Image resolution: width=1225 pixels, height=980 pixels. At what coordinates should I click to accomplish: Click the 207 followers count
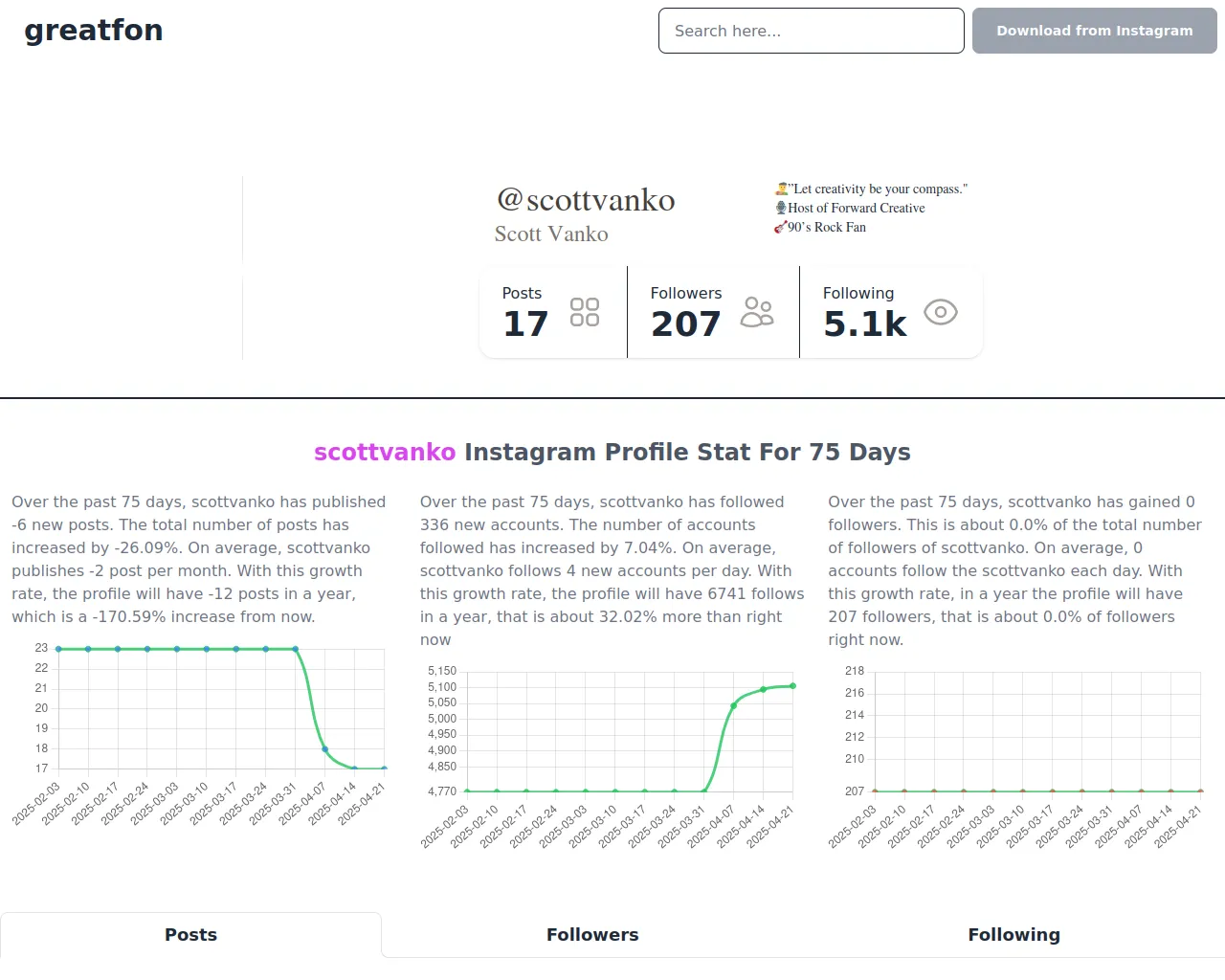[685, 324]
